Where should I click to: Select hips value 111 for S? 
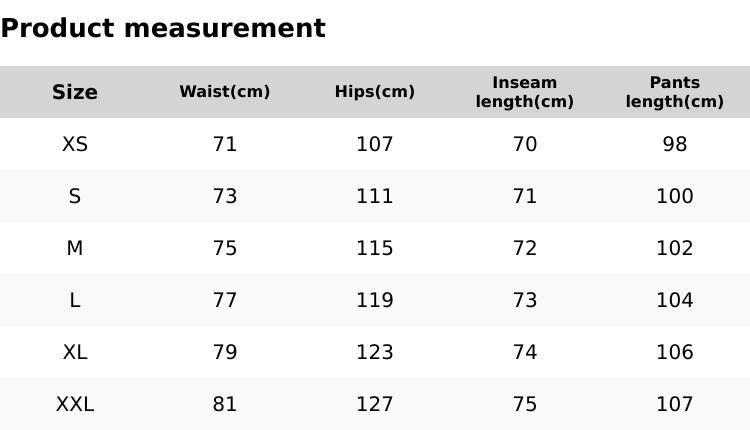point(375,196)
